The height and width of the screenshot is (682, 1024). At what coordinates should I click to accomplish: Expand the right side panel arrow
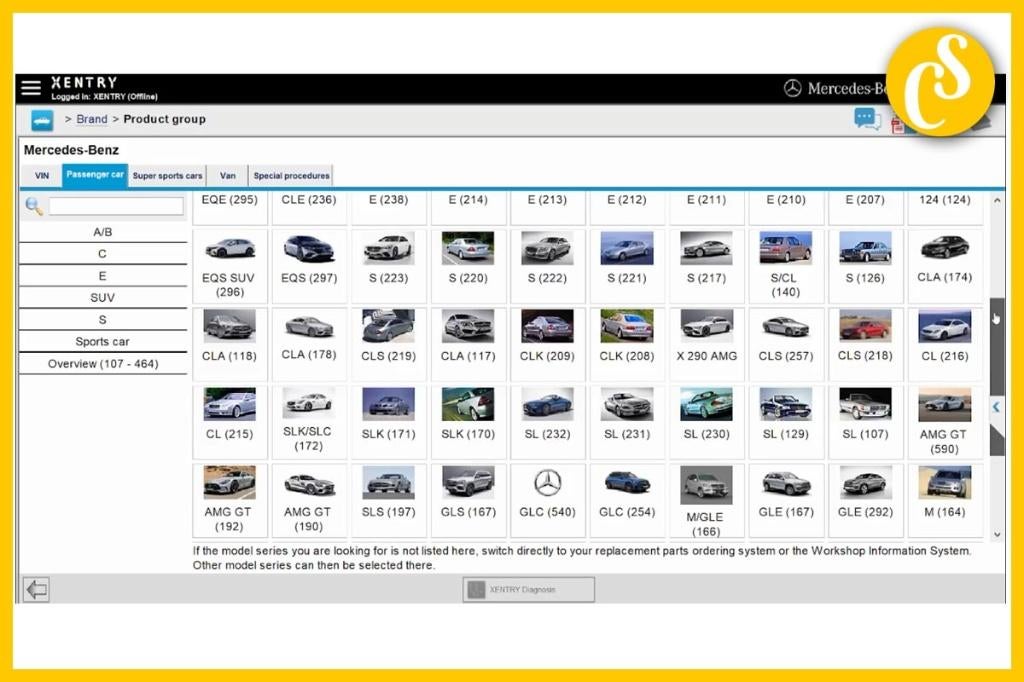pyautogui.click(x=996, y=407)
